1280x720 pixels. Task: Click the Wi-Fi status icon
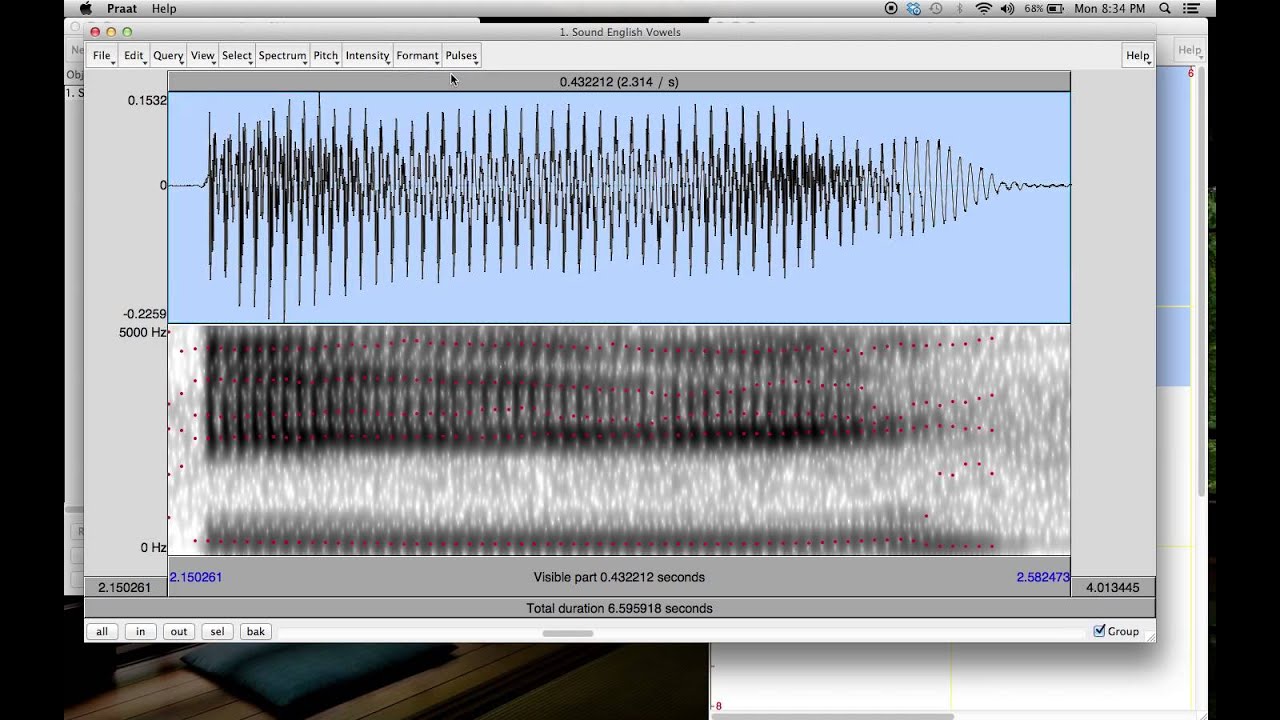pyautogui.click(x=983, y=8)
